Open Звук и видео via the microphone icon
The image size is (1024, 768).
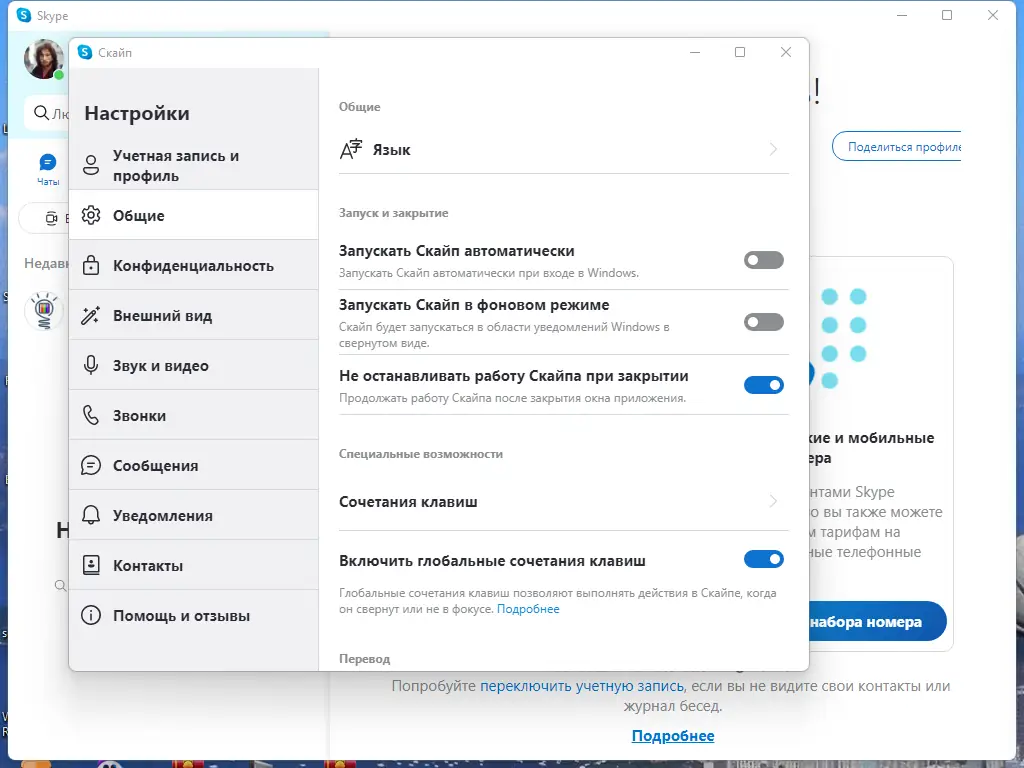pyautogui.click(x=91, y=364)
